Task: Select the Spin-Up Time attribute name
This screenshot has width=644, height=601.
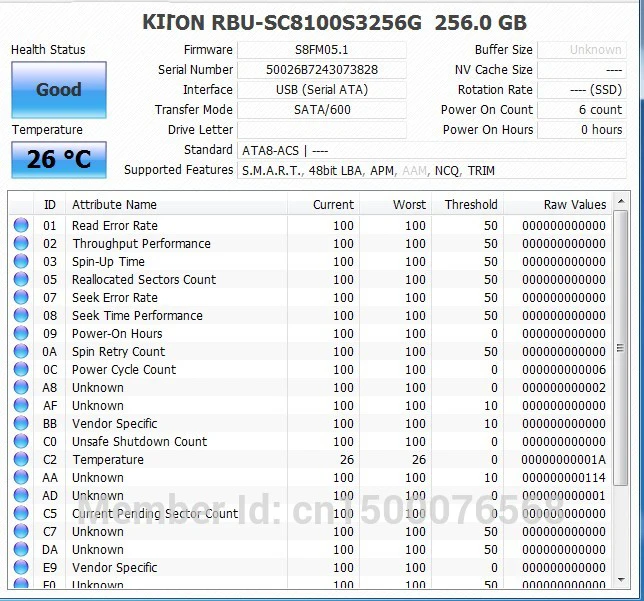Action: pyautogui.click(x=108, y=262)
